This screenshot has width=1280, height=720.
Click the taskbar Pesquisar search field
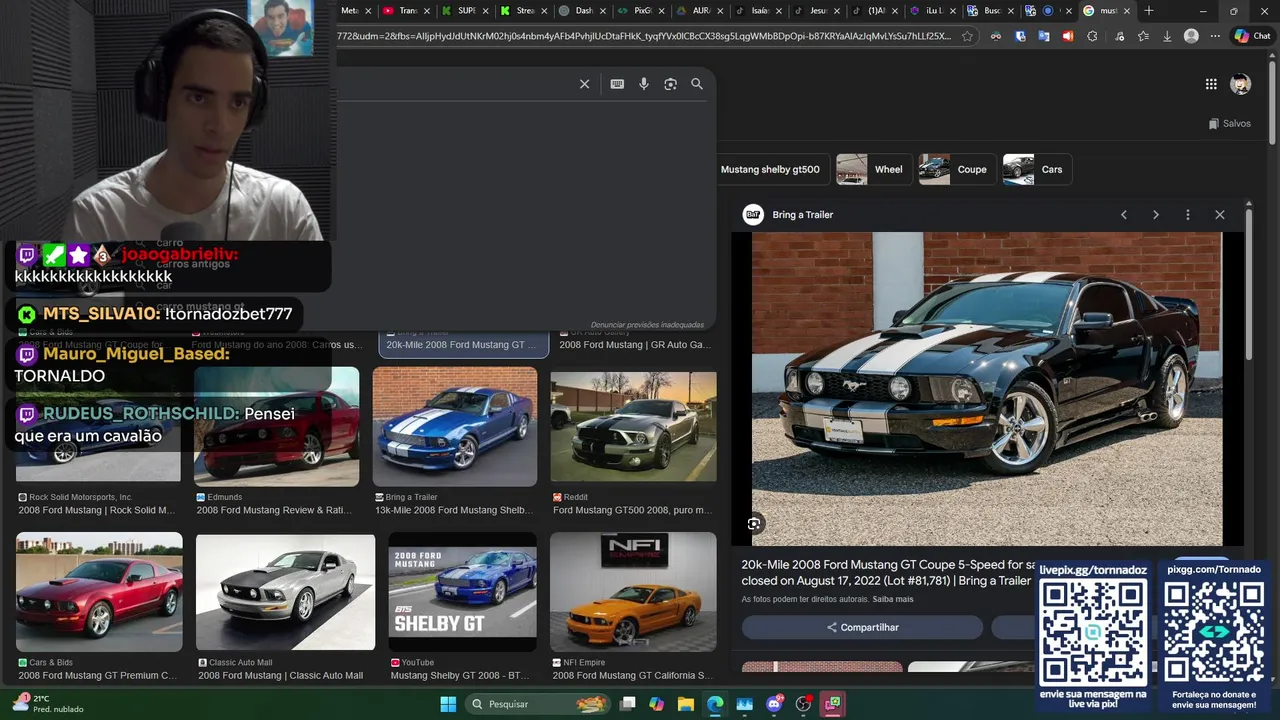click(538, 704)
